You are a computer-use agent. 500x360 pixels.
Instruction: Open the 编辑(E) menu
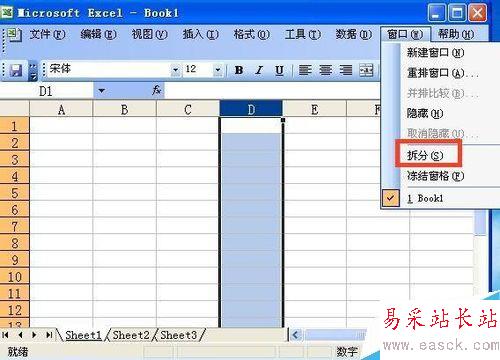click(98, 34)
